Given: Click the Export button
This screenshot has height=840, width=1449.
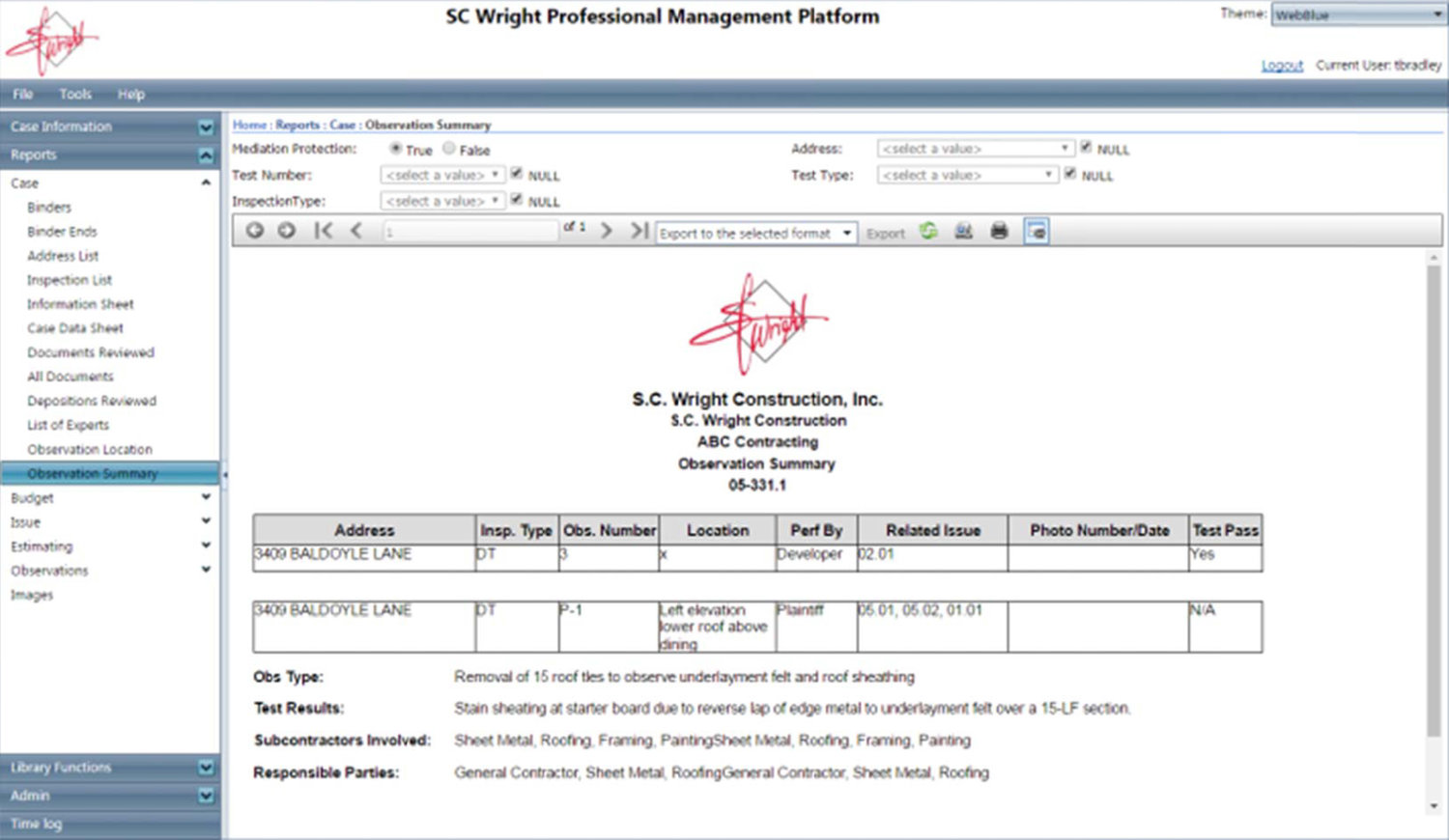Looking at the screenshot, I should [886, 234].
